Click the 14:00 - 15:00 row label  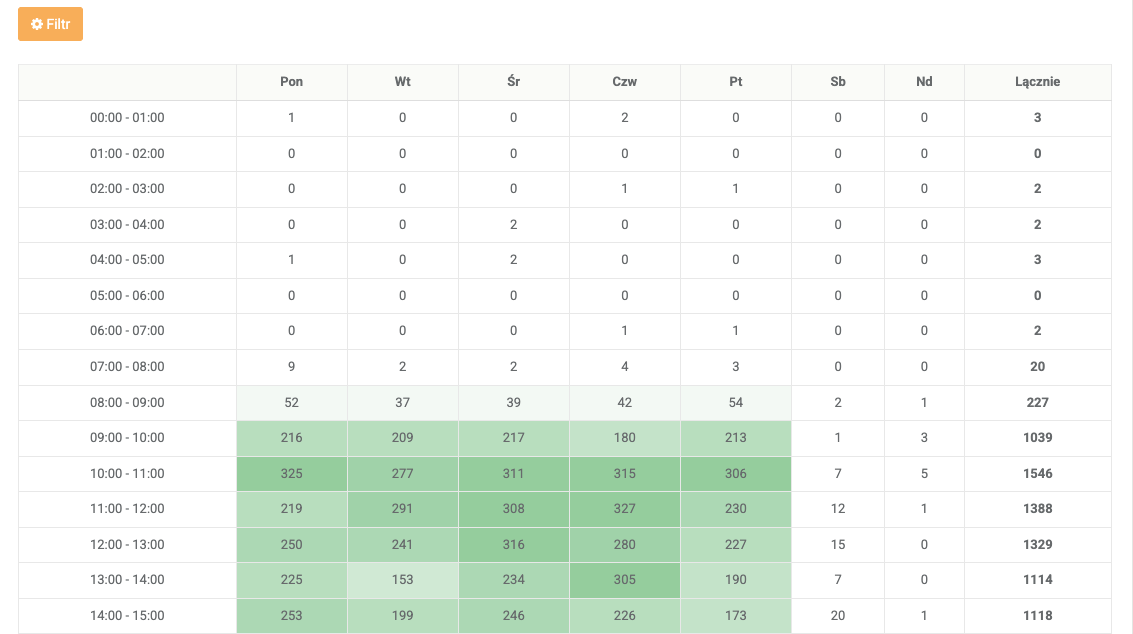pos(127,616)
